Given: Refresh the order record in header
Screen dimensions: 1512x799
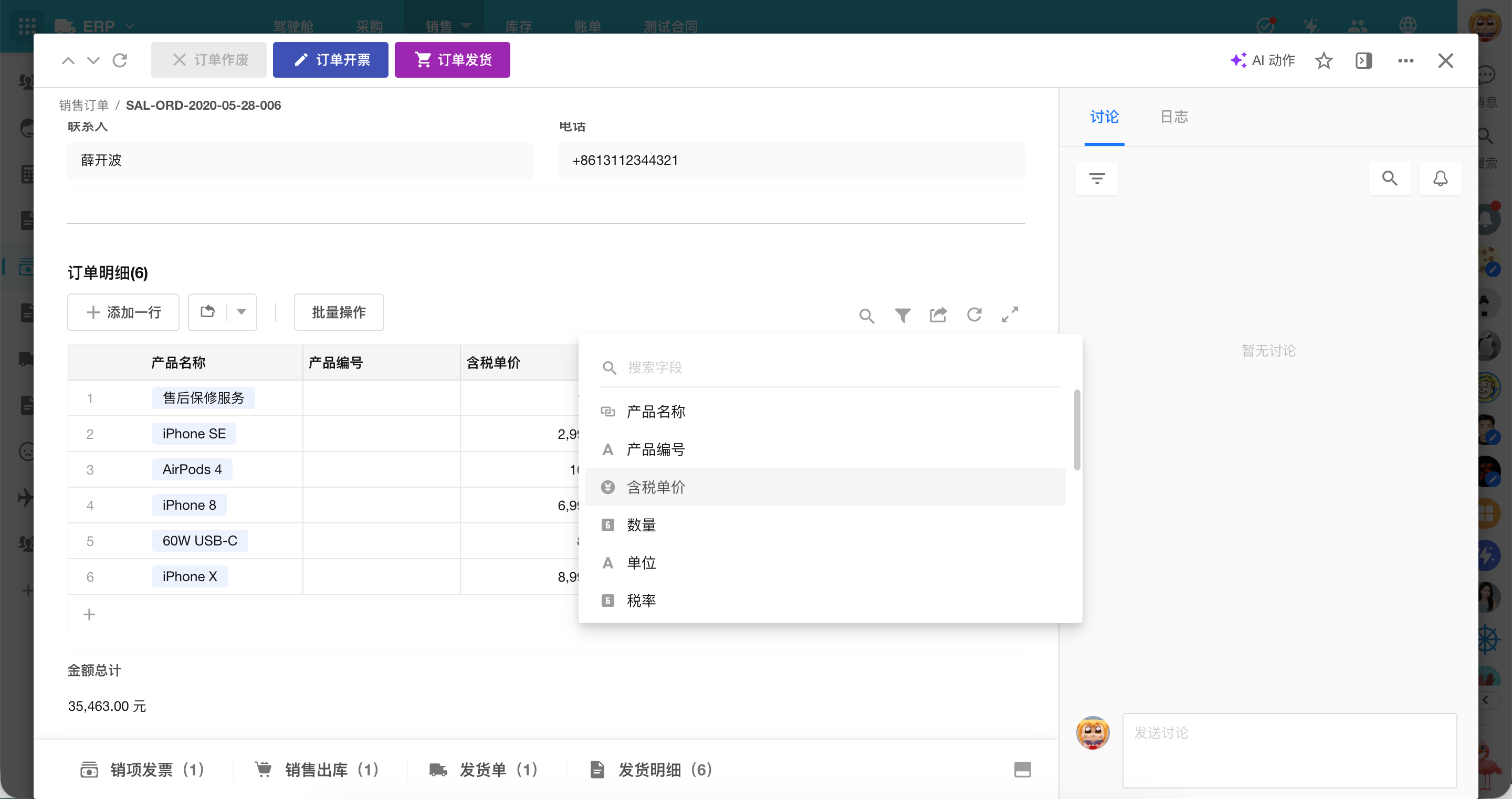Looking at the screenshot, I should pyautogui.click(x=120, y=60).
